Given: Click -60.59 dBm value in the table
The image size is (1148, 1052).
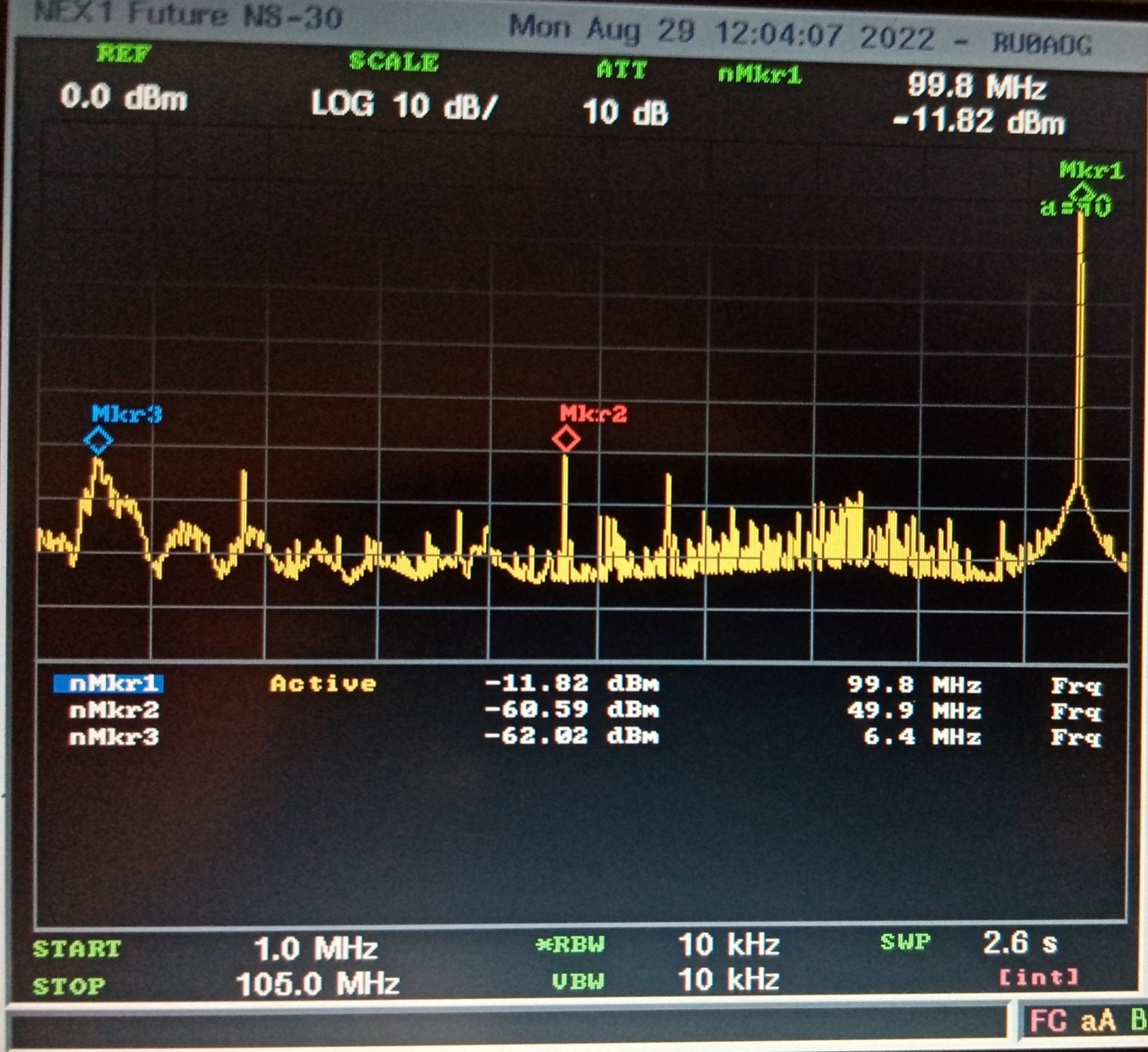Looking at the screenshot, I should click(x=571, y=710).
